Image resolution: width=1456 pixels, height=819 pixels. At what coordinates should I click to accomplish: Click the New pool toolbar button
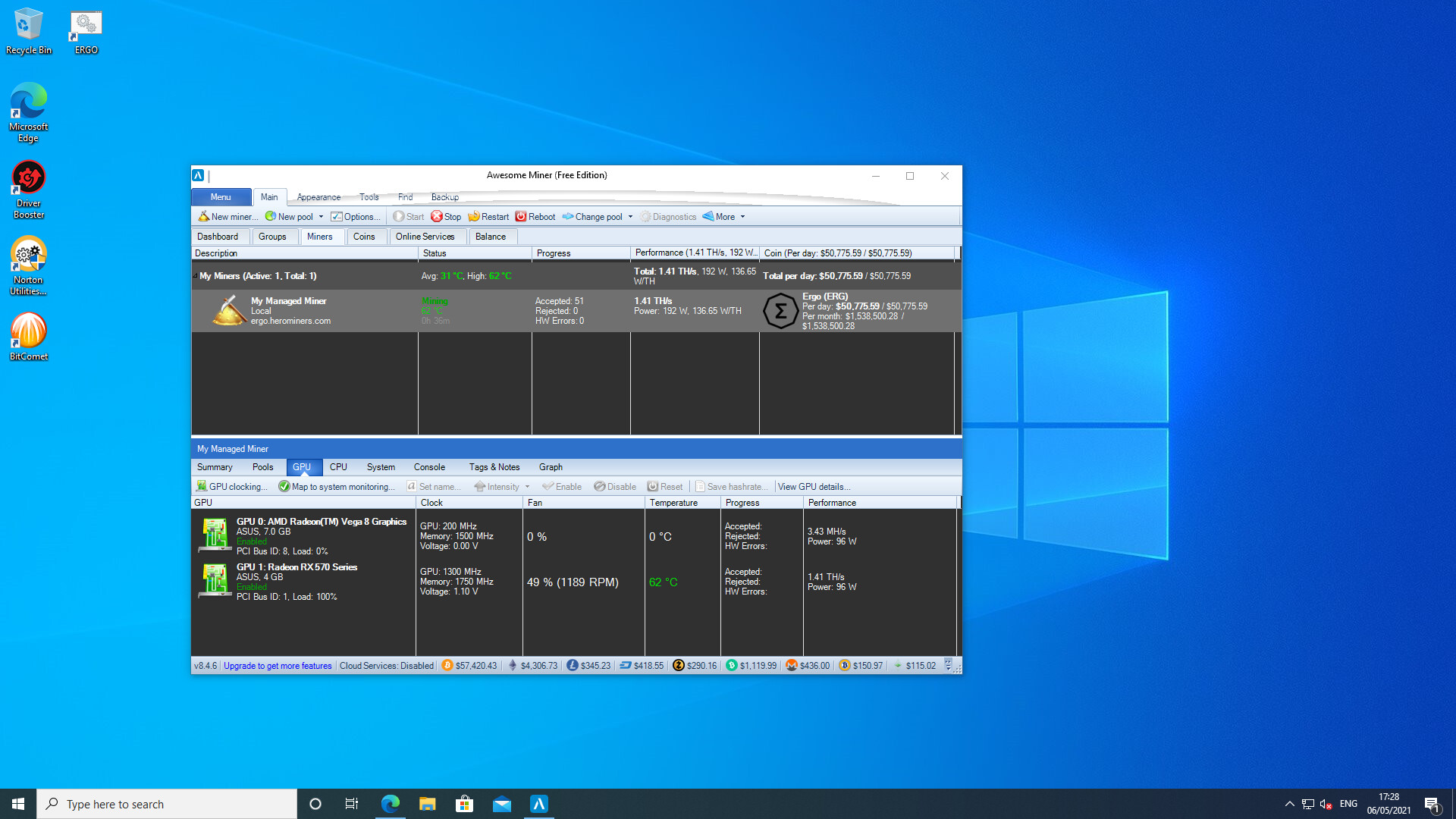[x=289, y=217]
